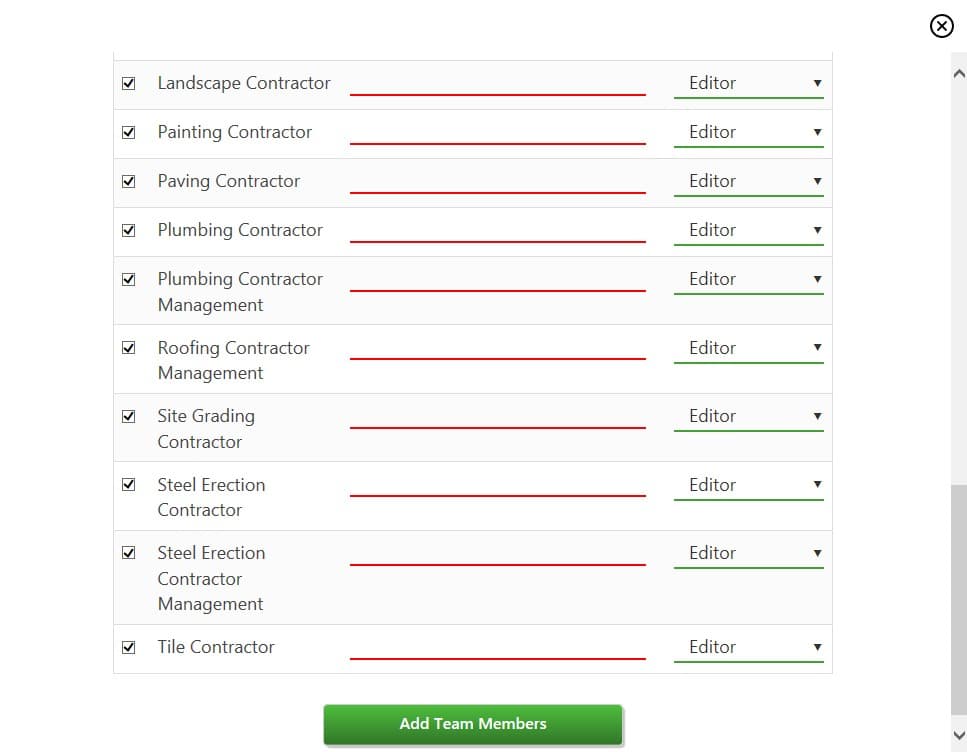Click the Steel Erection Contractor input field
The width and height of the screenshot is (967, 752).
(498, 484)
